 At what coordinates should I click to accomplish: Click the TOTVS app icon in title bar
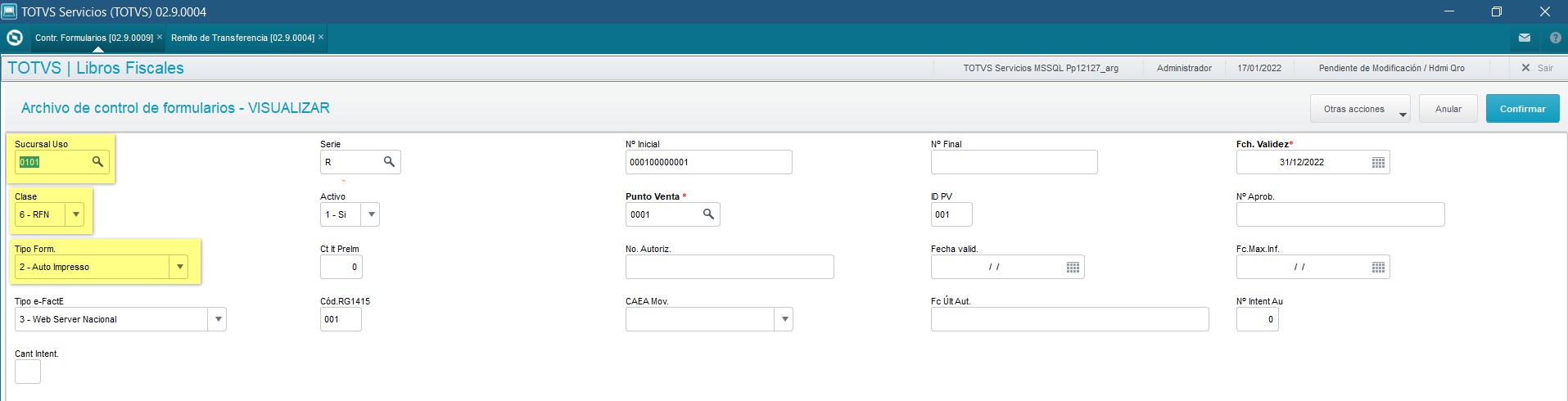tap(9, 11)
